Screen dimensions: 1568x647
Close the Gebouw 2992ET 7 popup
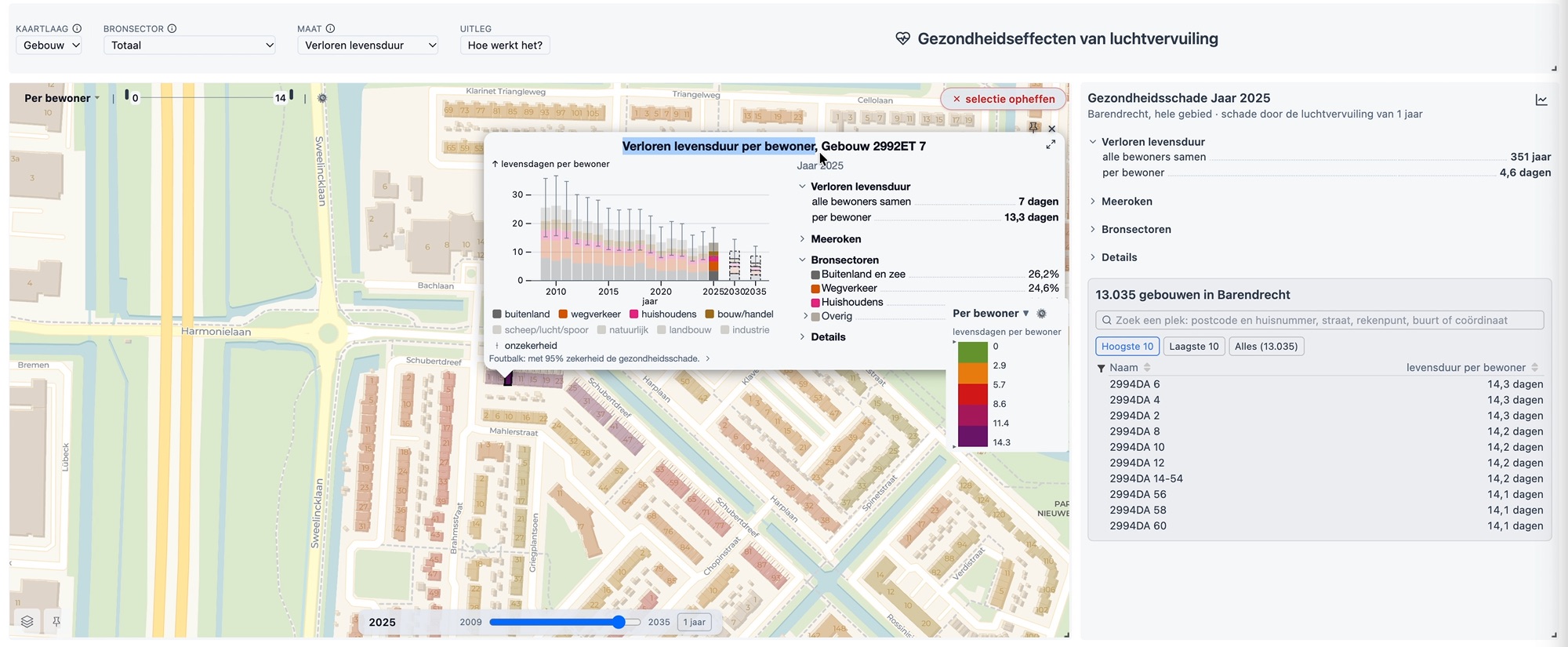point(1052,129)
